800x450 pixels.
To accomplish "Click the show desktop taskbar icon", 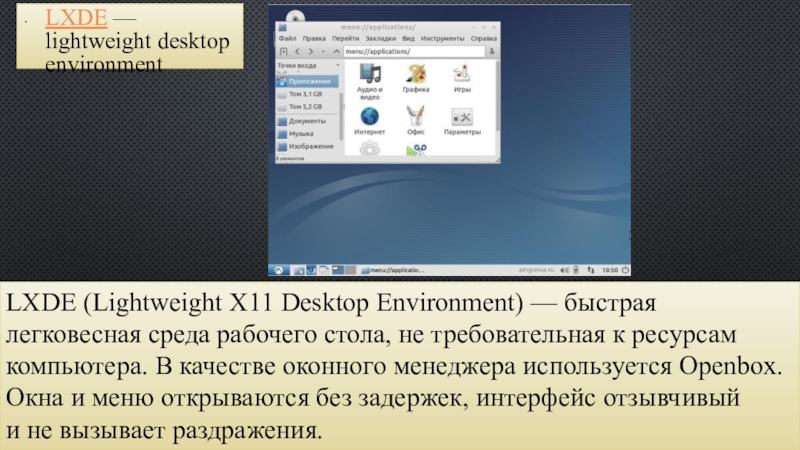I will click(324, 270).
